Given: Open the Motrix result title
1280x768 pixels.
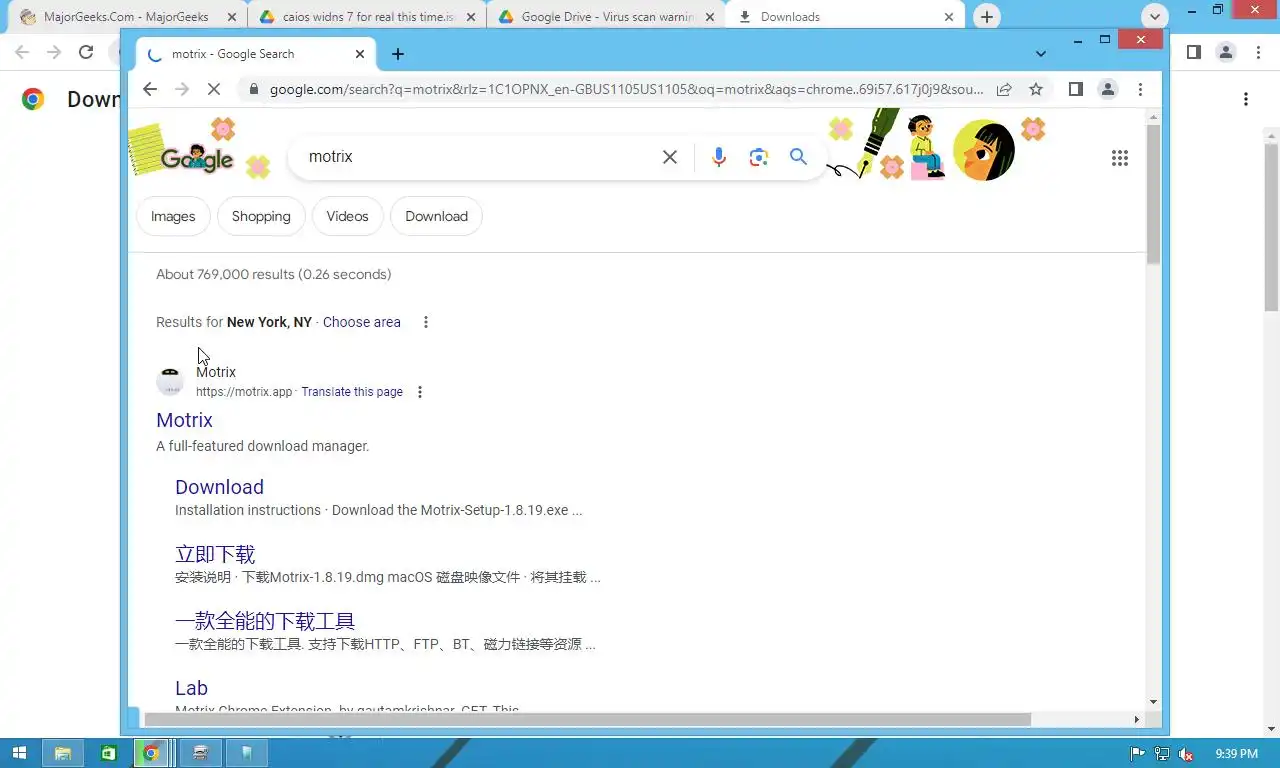Looking at the screenshot, I should point(185,420).
